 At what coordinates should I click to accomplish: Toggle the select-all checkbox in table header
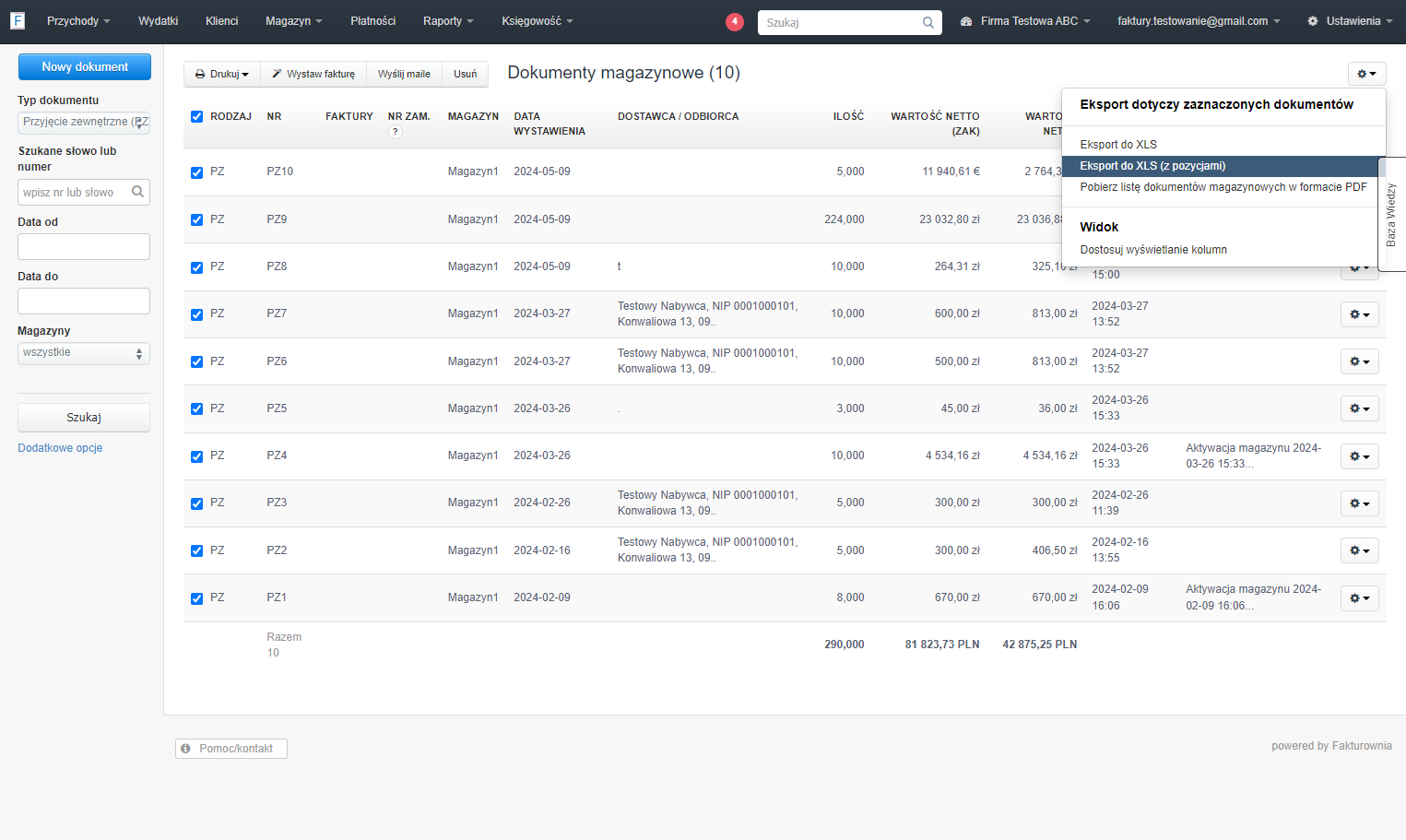[196, 116]
